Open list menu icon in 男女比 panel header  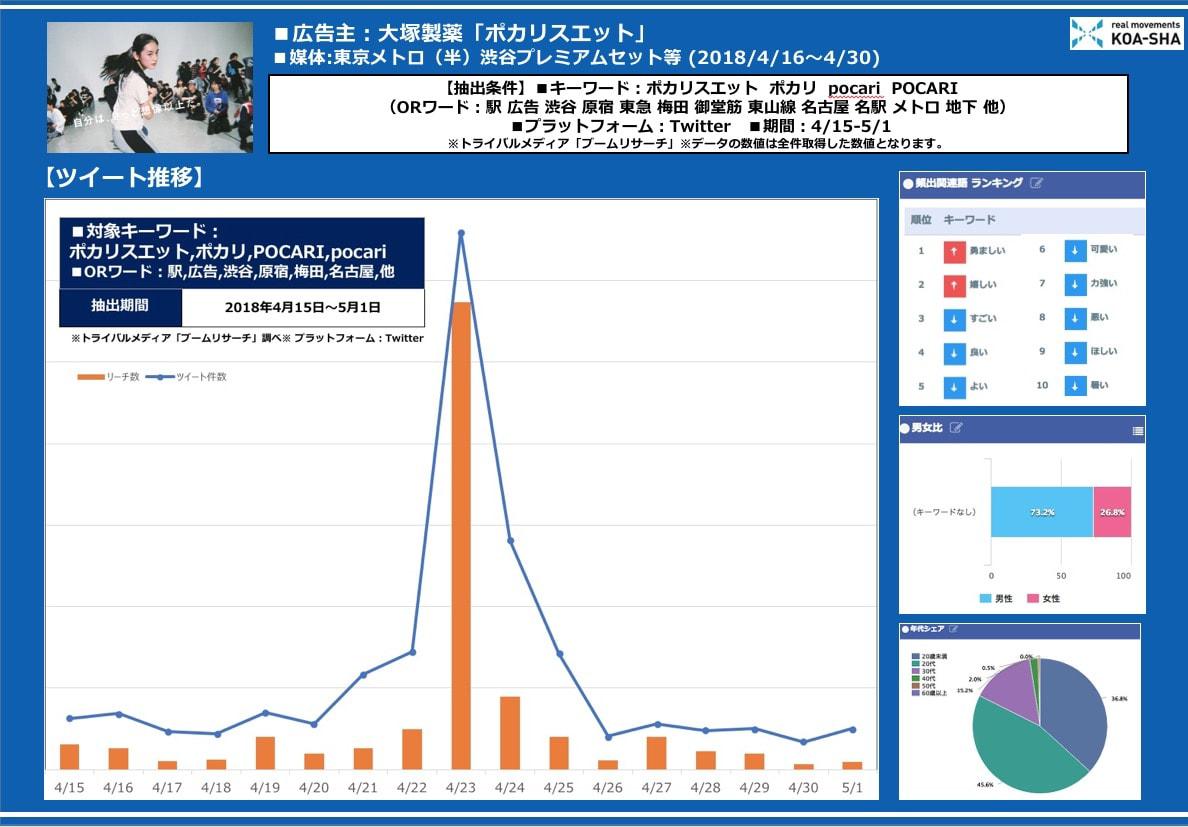(1137, 431)
